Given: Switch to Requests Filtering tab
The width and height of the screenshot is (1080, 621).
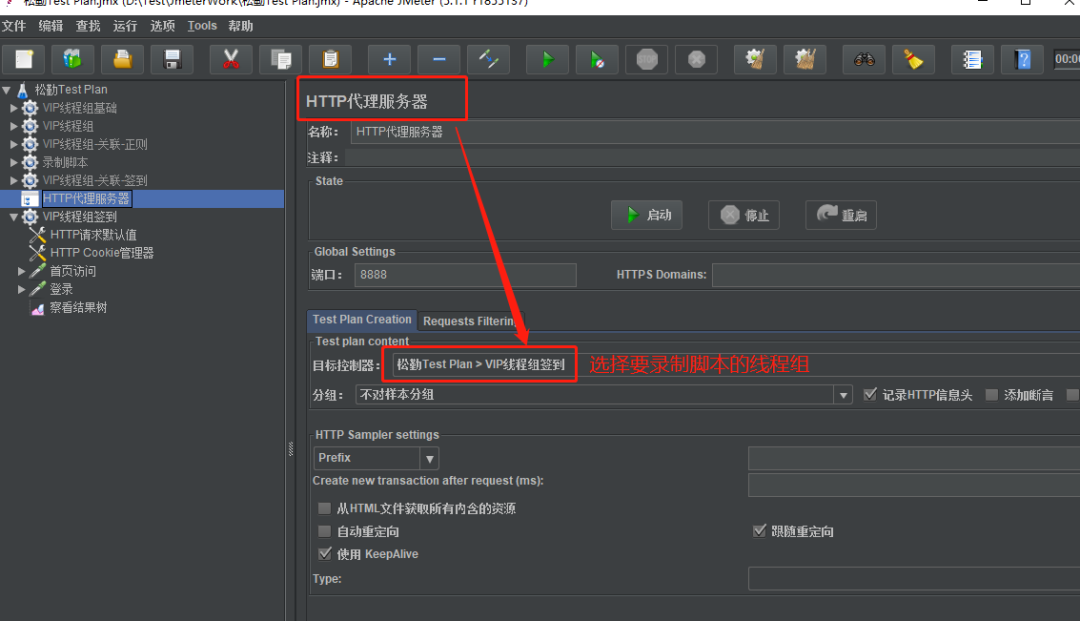Looking at the screenshot, I should tap(471, 321).
